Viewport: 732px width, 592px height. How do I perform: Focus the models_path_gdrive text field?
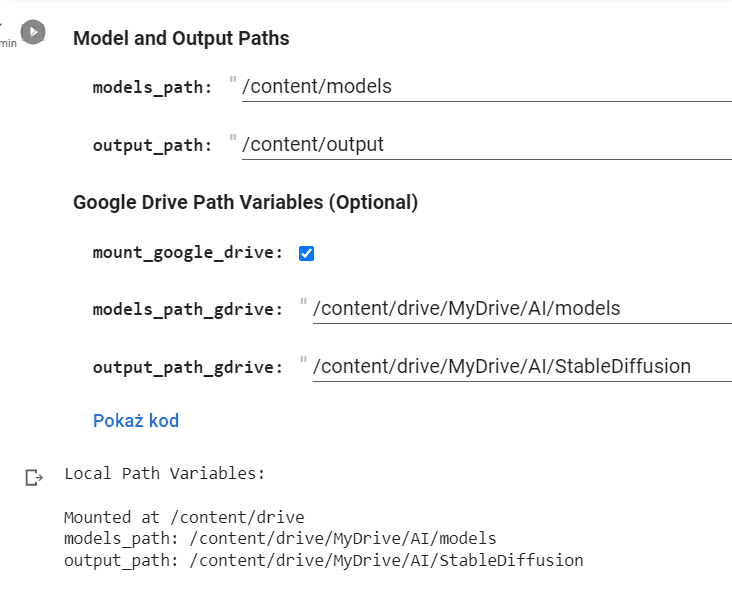pyautogui.click(x=522, y=309)
